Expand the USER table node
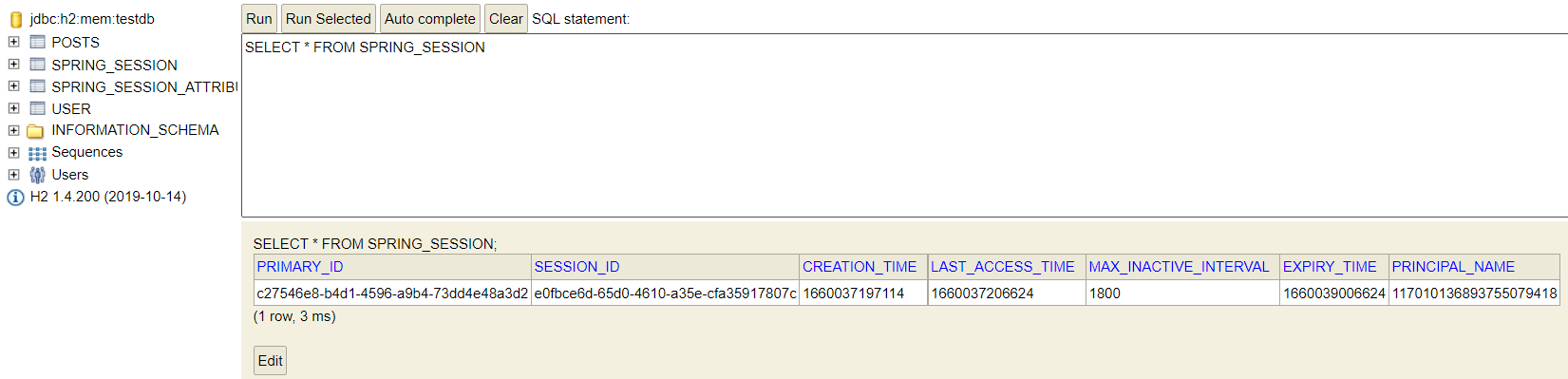Image resolution: width=1568 pixels, height=379 pixels. pyautogui.click(x=13, y=108)
